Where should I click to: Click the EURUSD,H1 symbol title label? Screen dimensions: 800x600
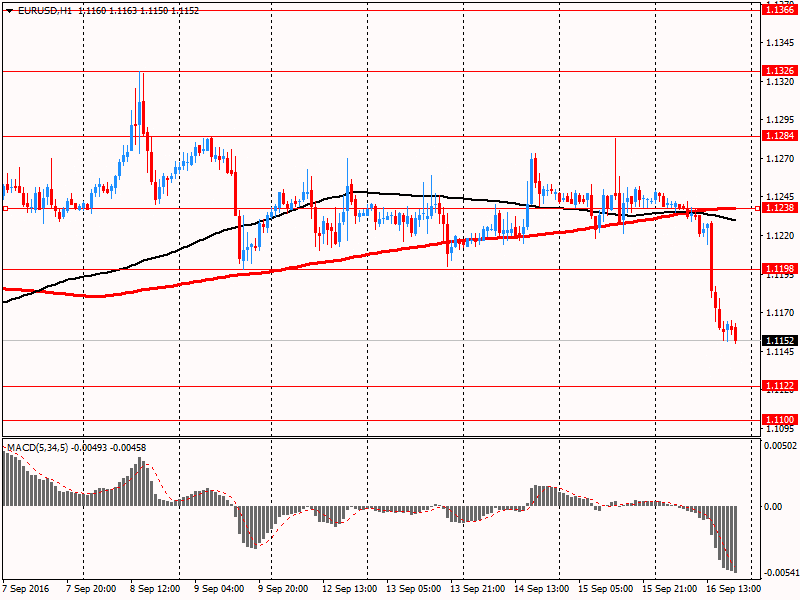44,10
